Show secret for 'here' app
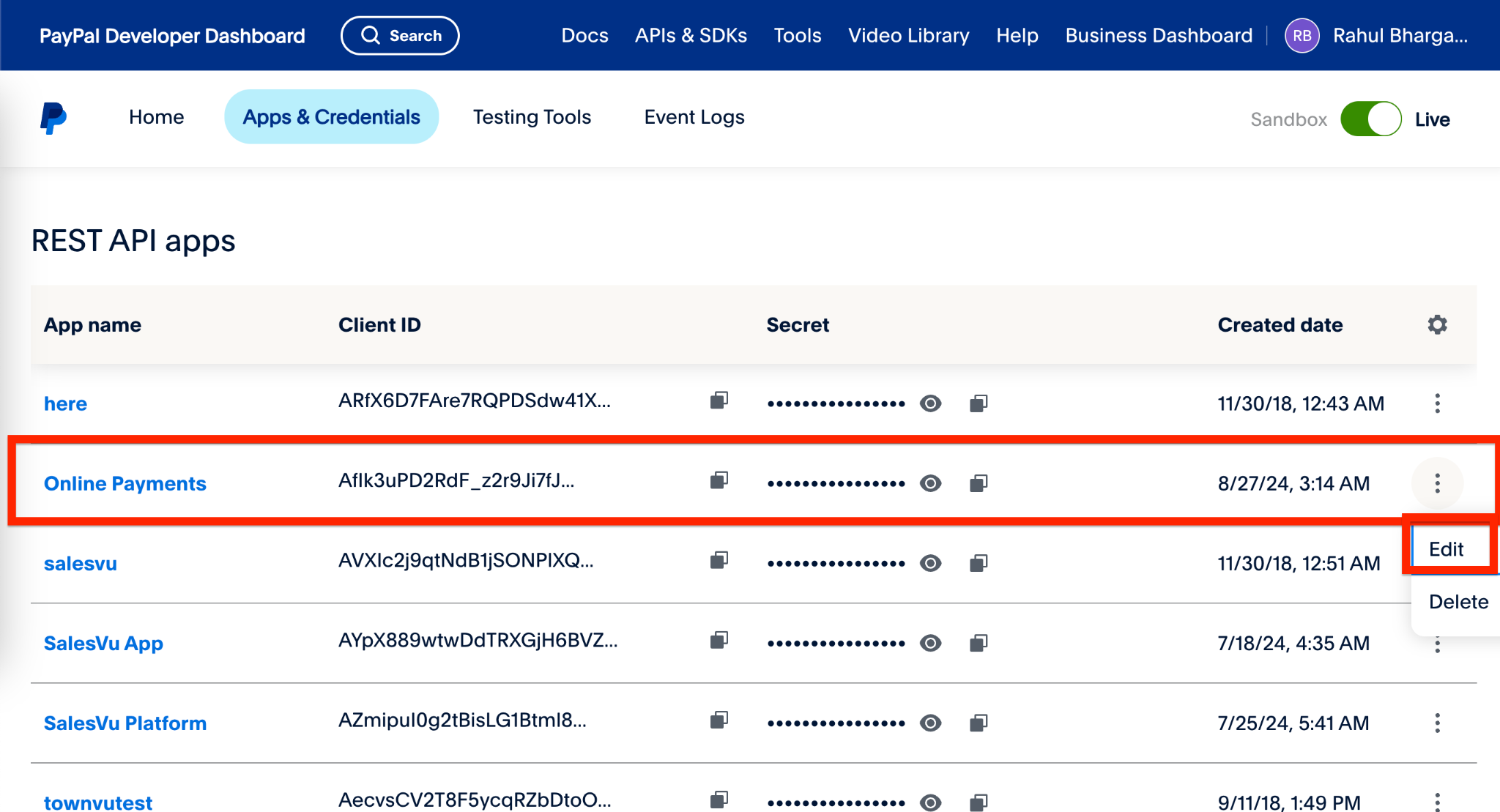The width and height of the screenshot is (1500, 812). (930, 403)
